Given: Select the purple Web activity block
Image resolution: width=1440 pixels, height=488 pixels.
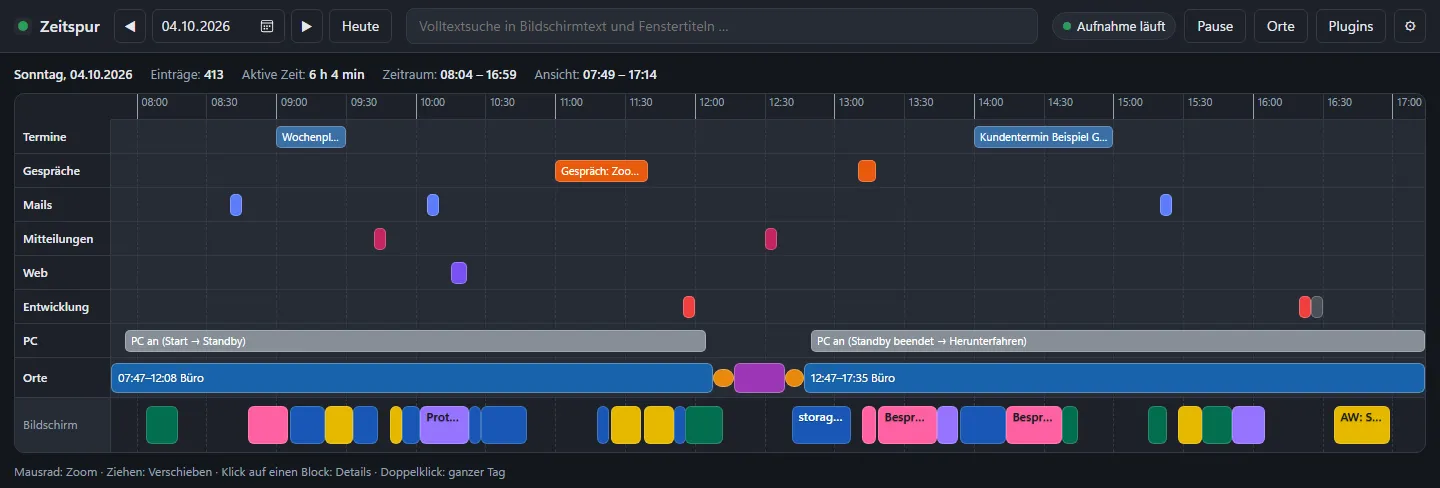Looking at the screenshot, I should pos(459,273).
